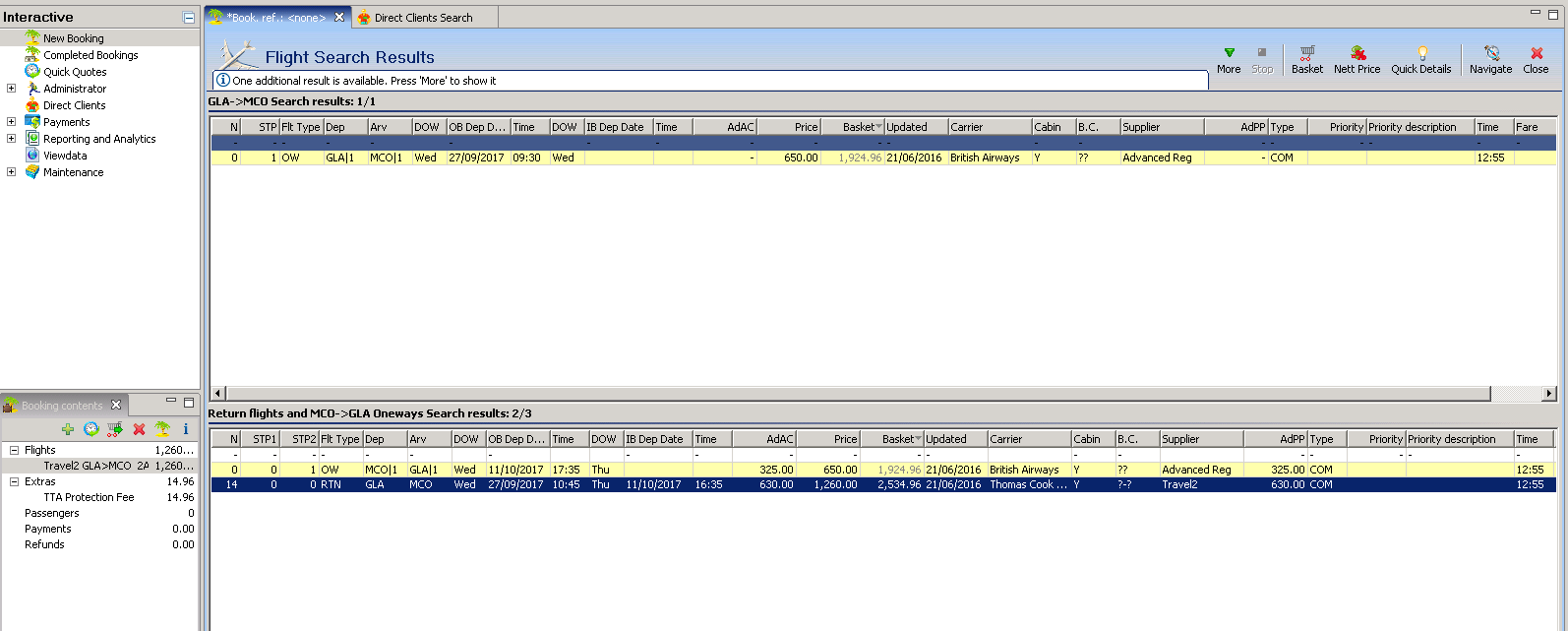1568x631 pixels.
Task: Close the Booking contents tab
Action: [x=116, y=405]
